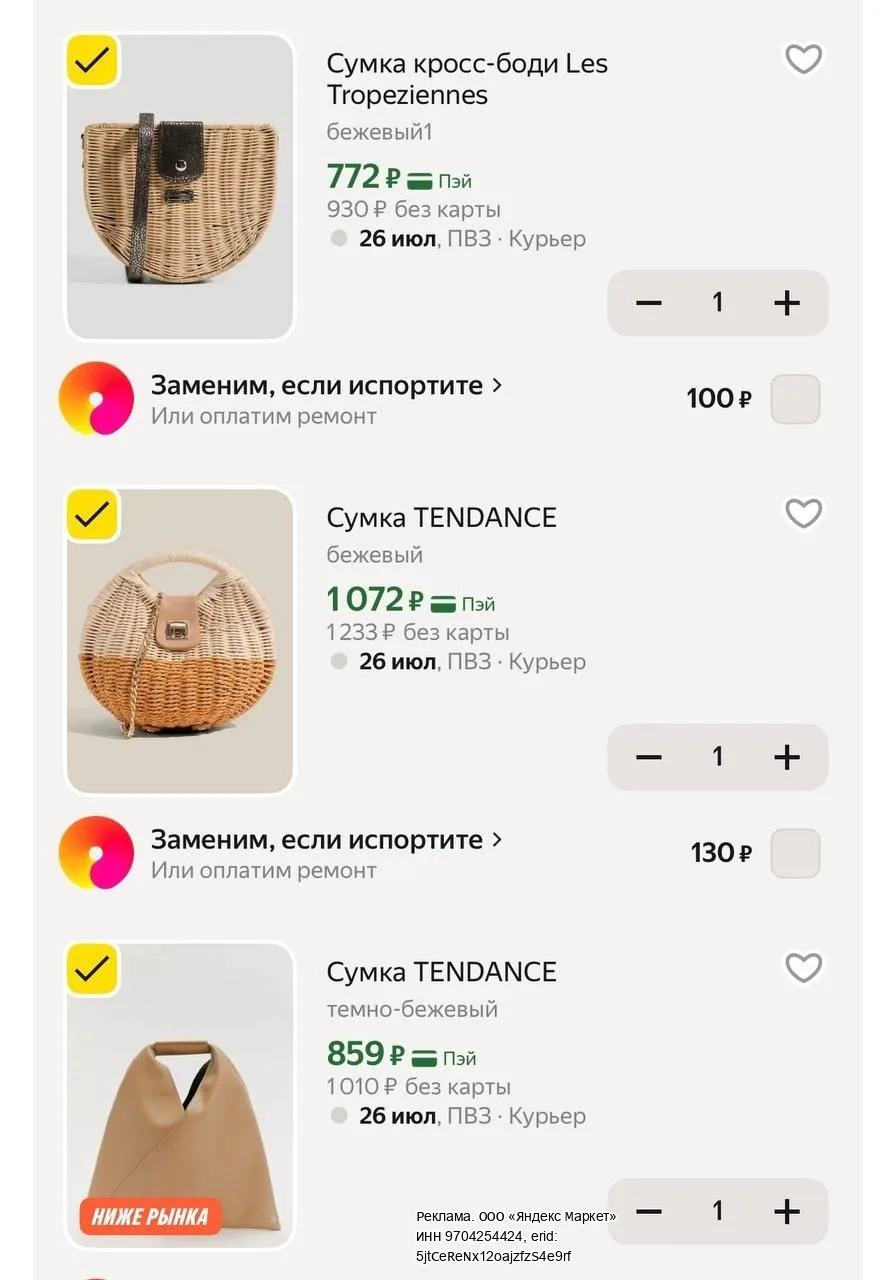The image size is (896, 1280).
Task: Uncheck the Les Tropeziennes bag selection checkbox
Action: (92, 61)
